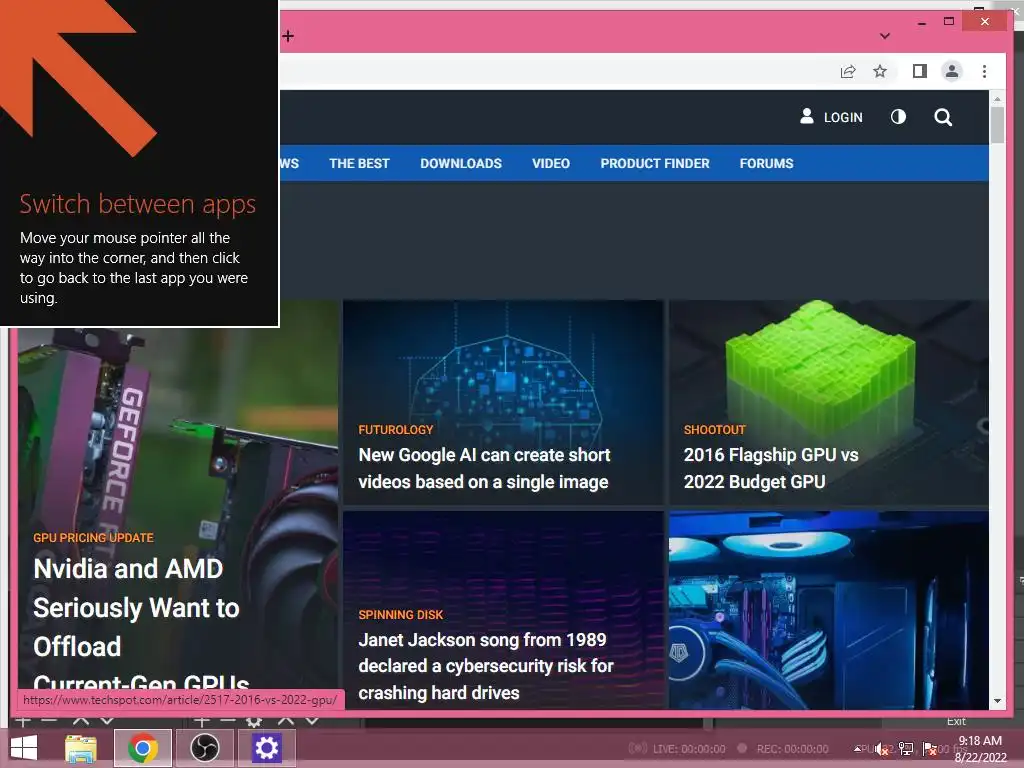Click the page scrollbar up arrow

point(997,99)
